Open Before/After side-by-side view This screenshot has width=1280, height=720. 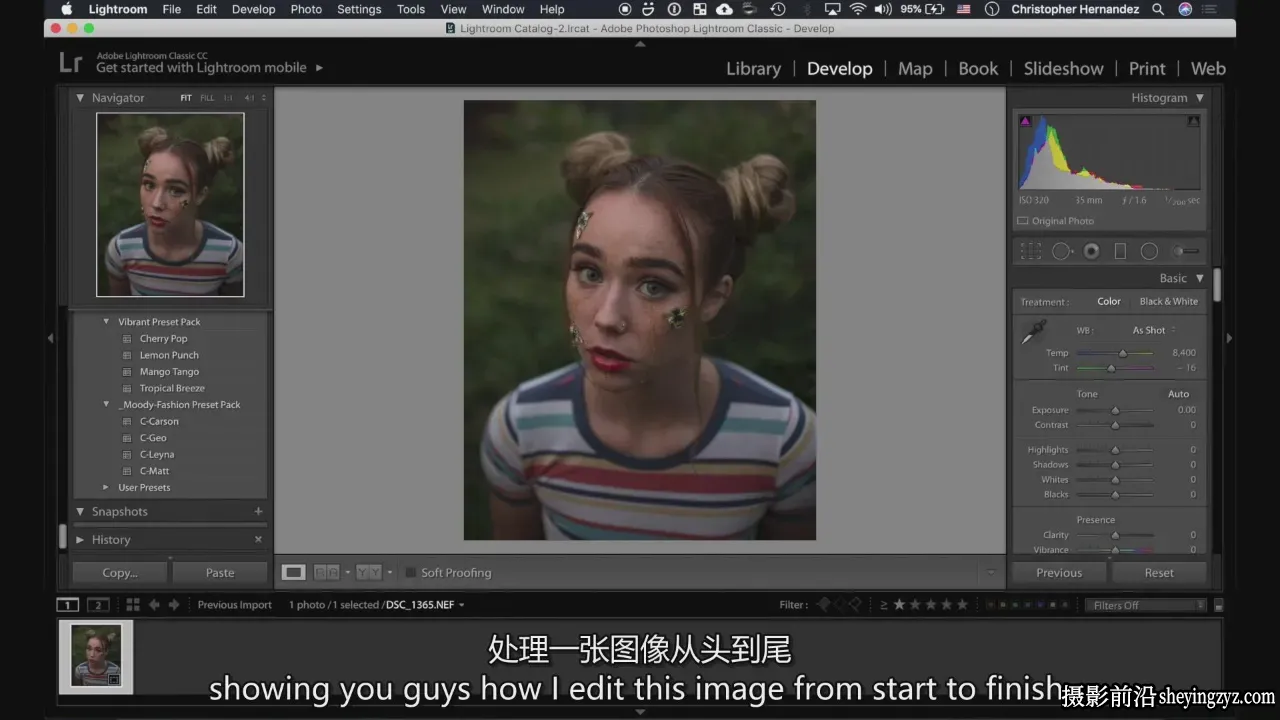(326, 573)
